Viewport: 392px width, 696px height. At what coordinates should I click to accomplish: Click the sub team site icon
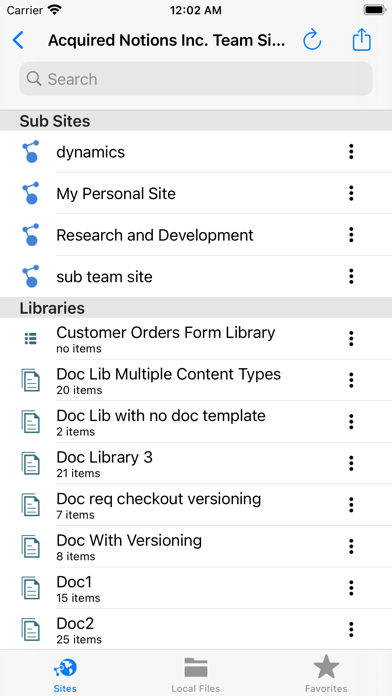coord(31,277)
